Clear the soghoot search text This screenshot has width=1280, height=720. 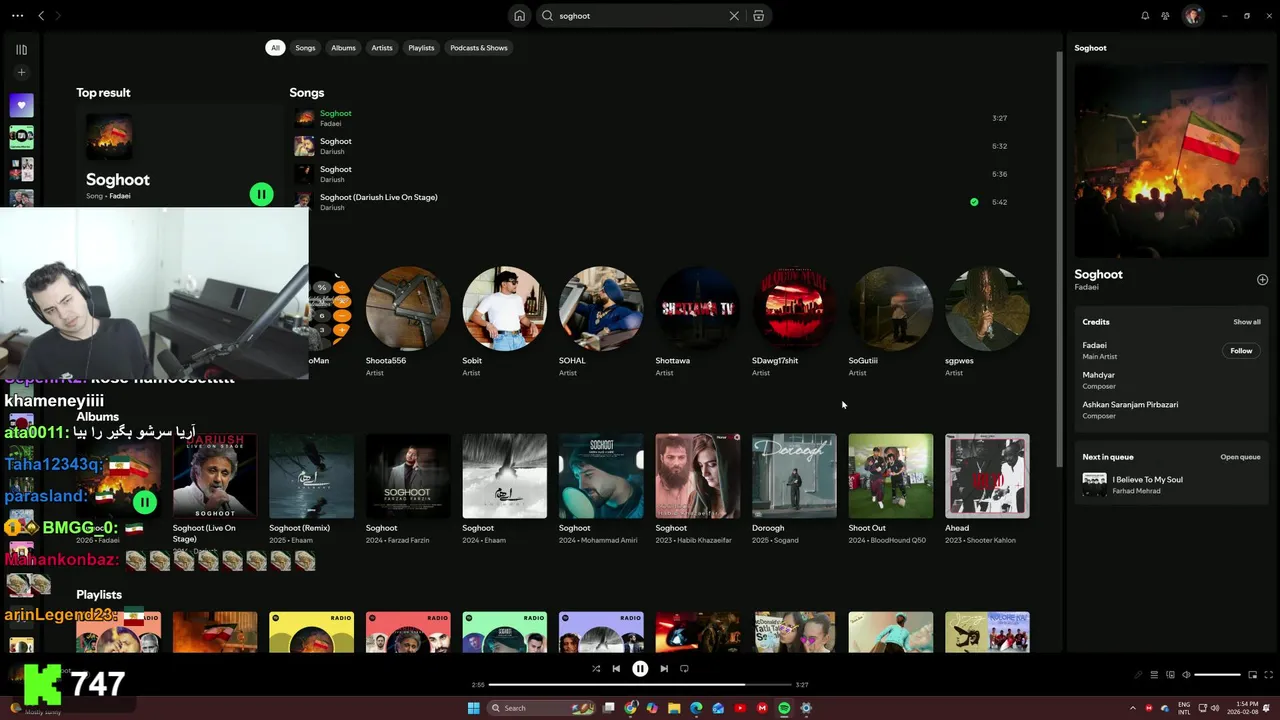734,16
